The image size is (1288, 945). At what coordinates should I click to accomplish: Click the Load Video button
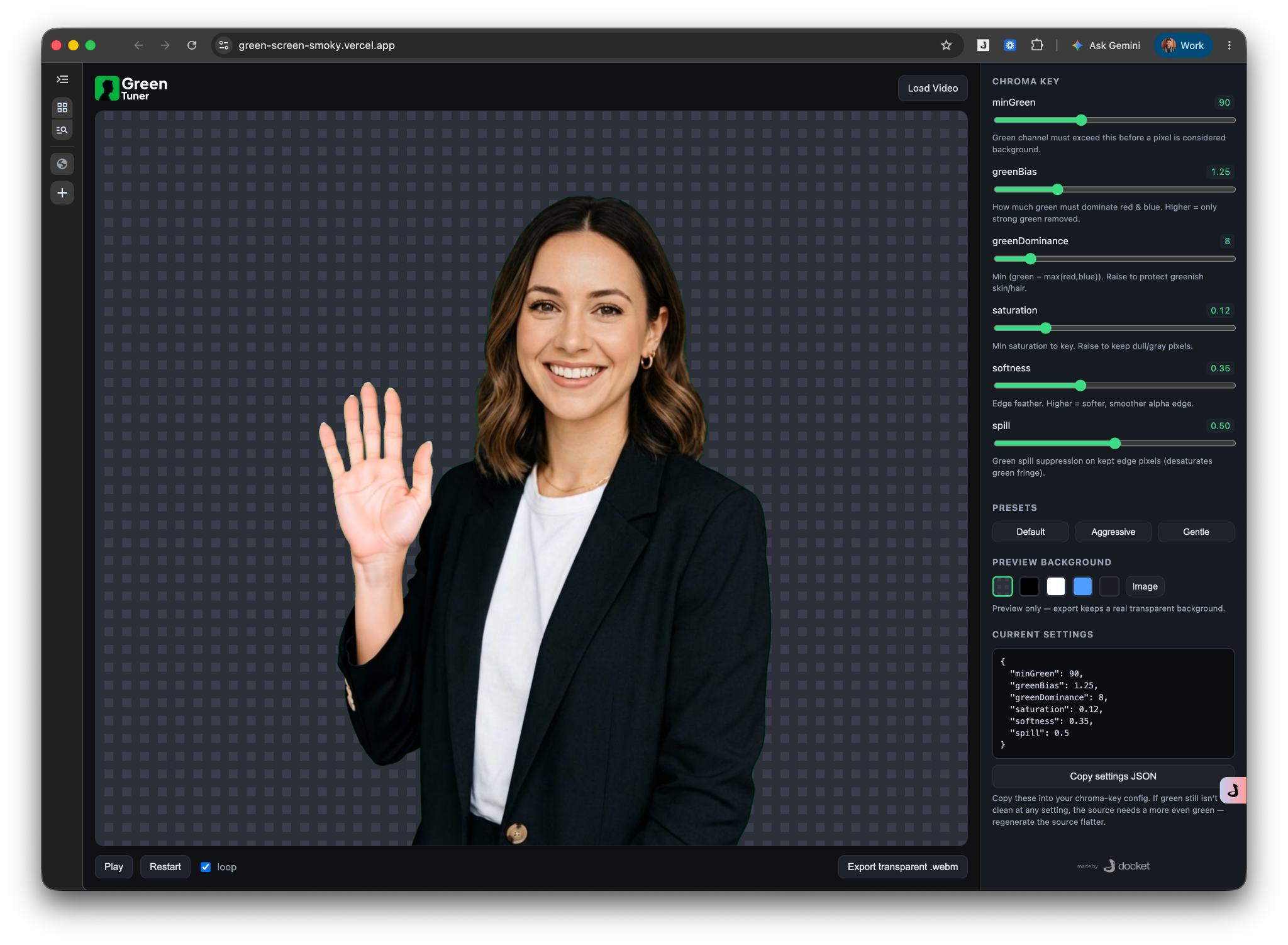pos(933,88)
